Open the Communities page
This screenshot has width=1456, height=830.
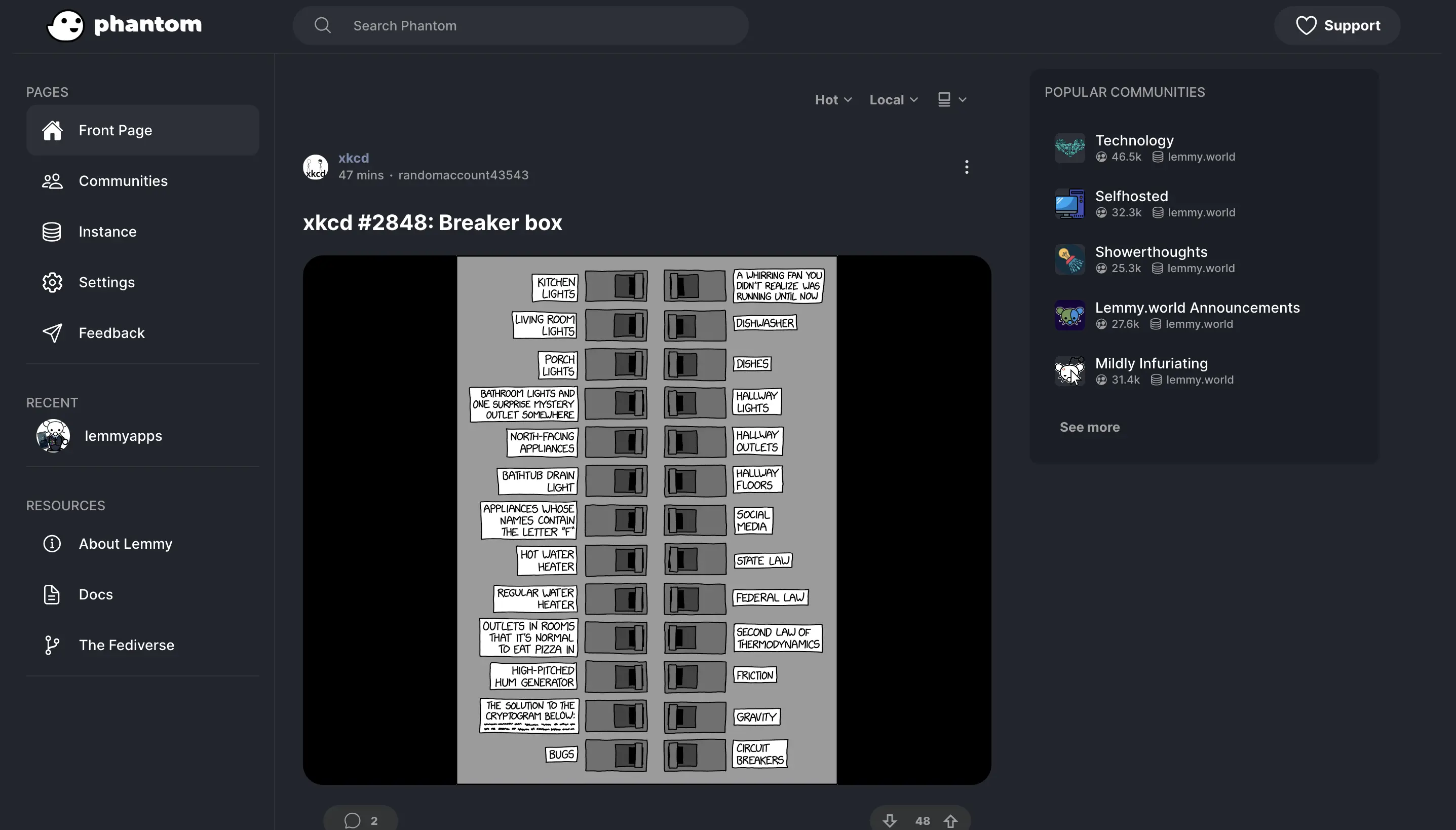(142, 181)
